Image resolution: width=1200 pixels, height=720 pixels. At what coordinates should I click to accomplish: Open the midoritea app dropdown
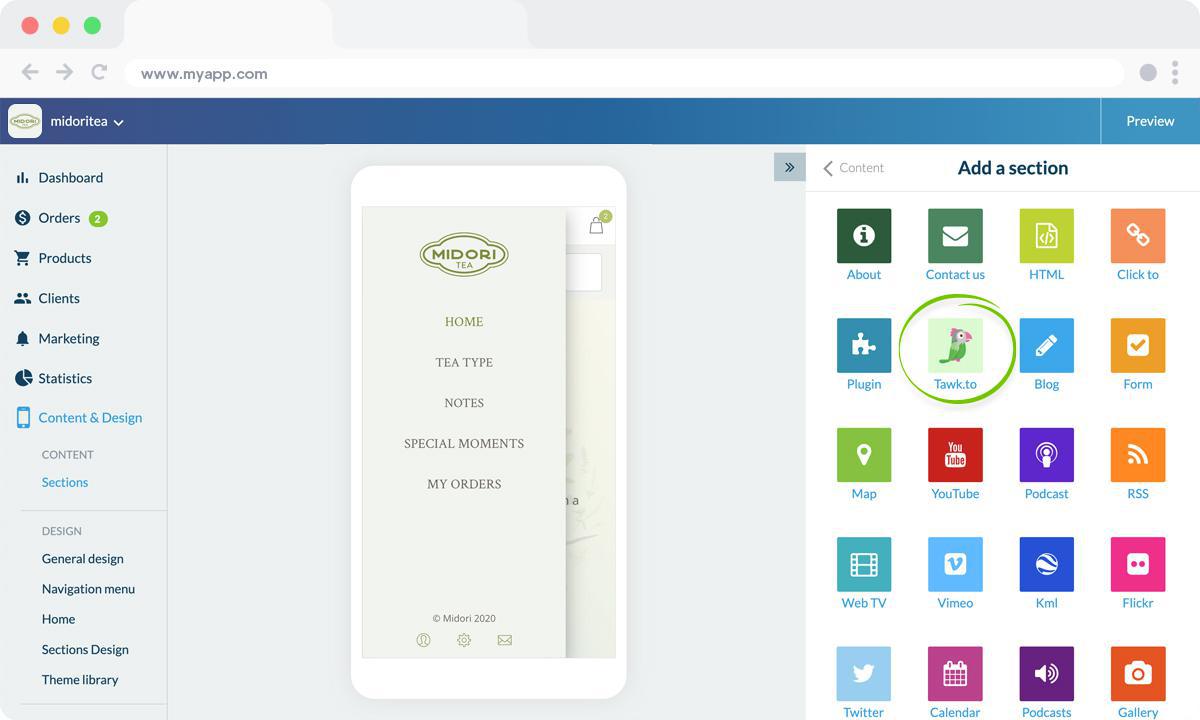pyautogui.click(x=87, y=122)
